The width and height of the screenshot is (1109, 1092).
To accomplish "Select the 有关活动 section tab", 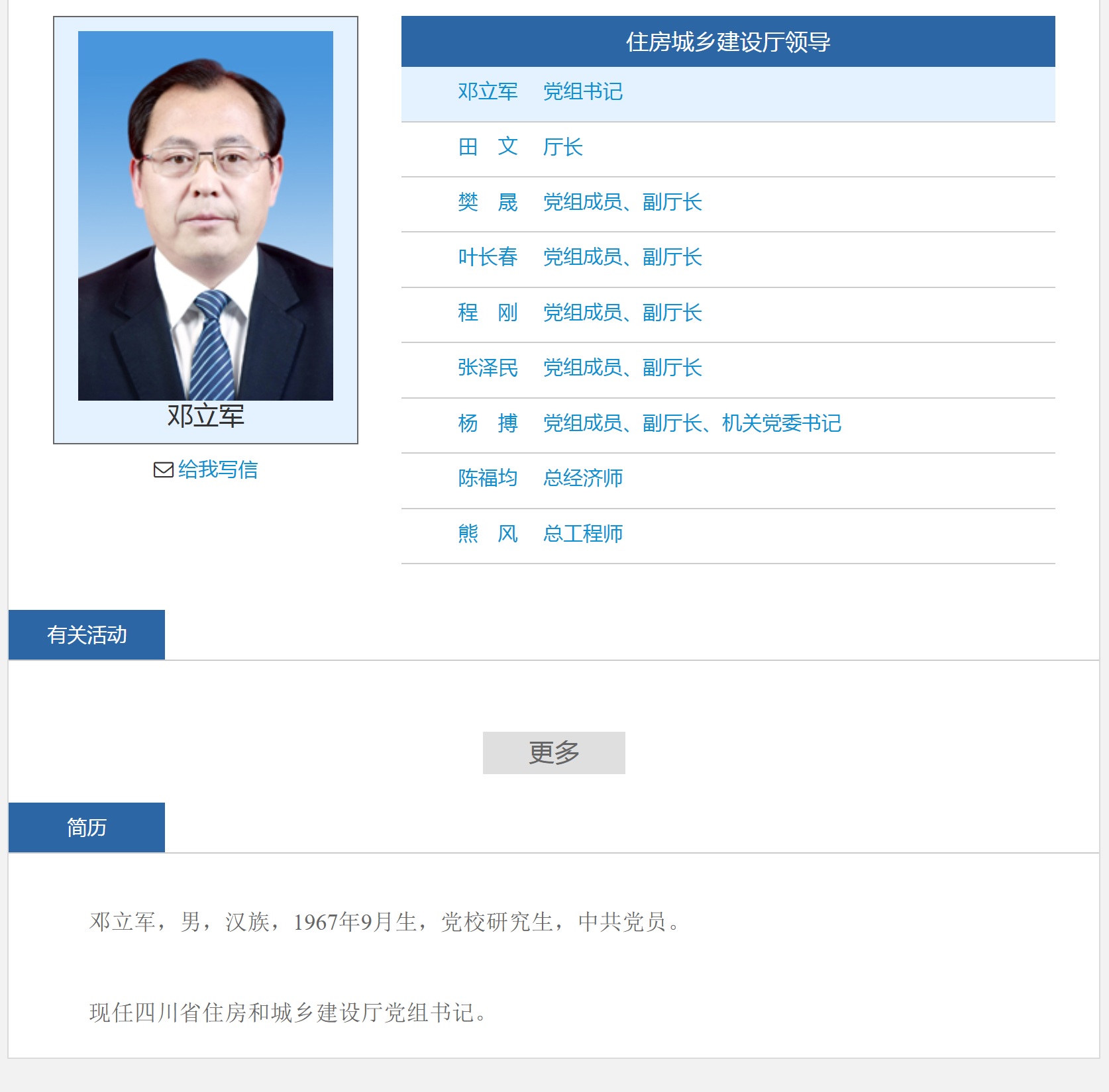I will [87, 634].
